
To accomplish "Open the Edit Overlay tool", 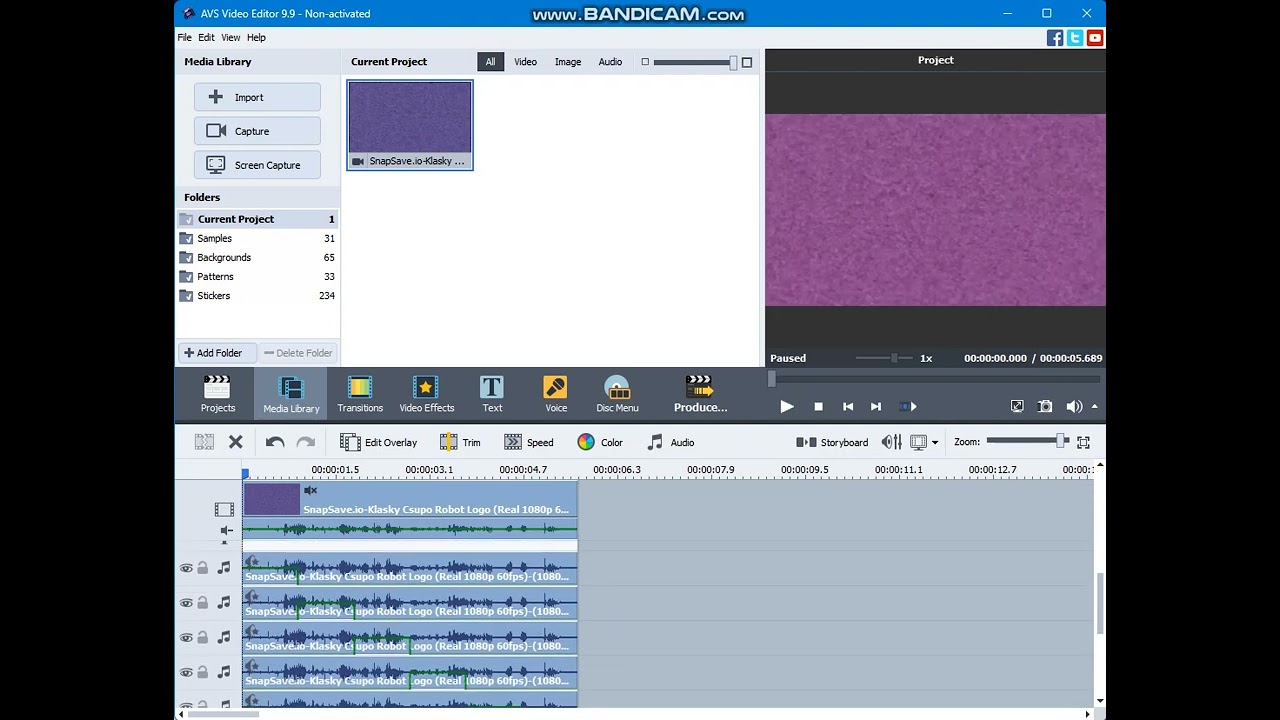I will 378,442.
